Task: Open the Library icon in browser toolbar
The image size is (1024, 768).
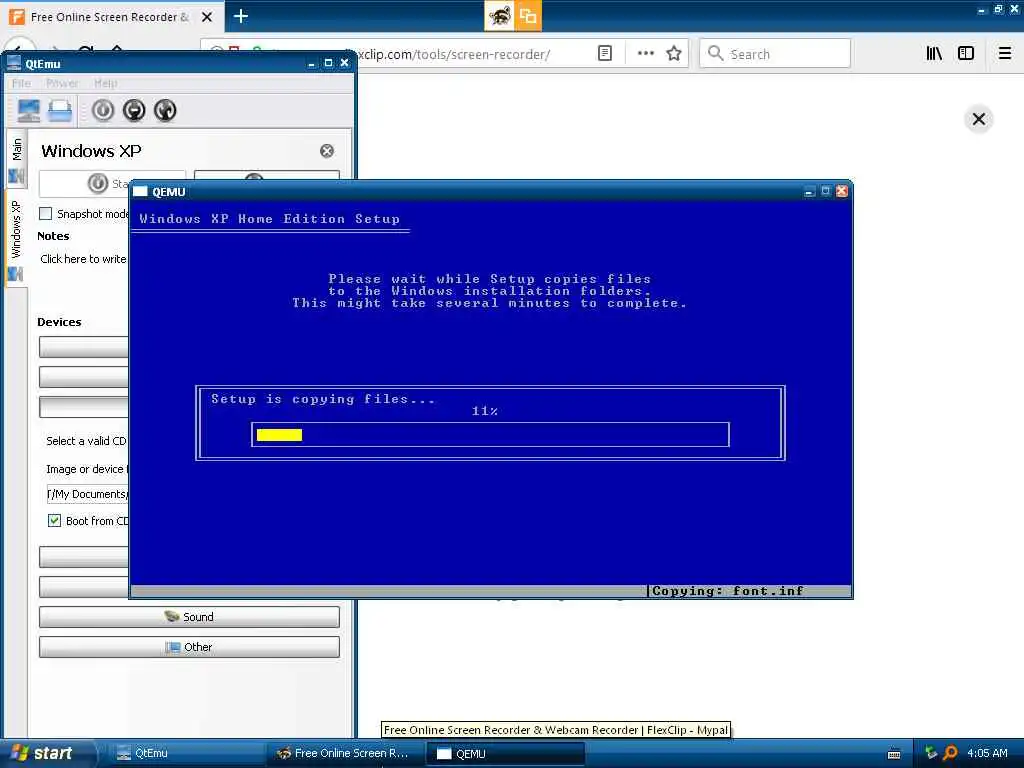Action: [934, 54]
